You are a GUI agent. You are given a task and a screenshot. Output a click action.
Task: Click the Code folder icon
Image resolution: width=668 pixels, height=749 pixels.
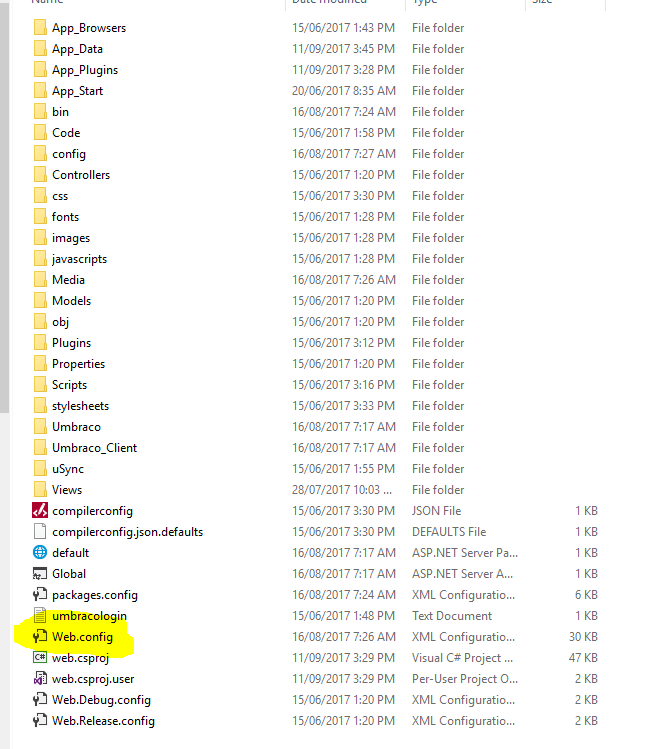pyautogui.click(x=40, y=133)
